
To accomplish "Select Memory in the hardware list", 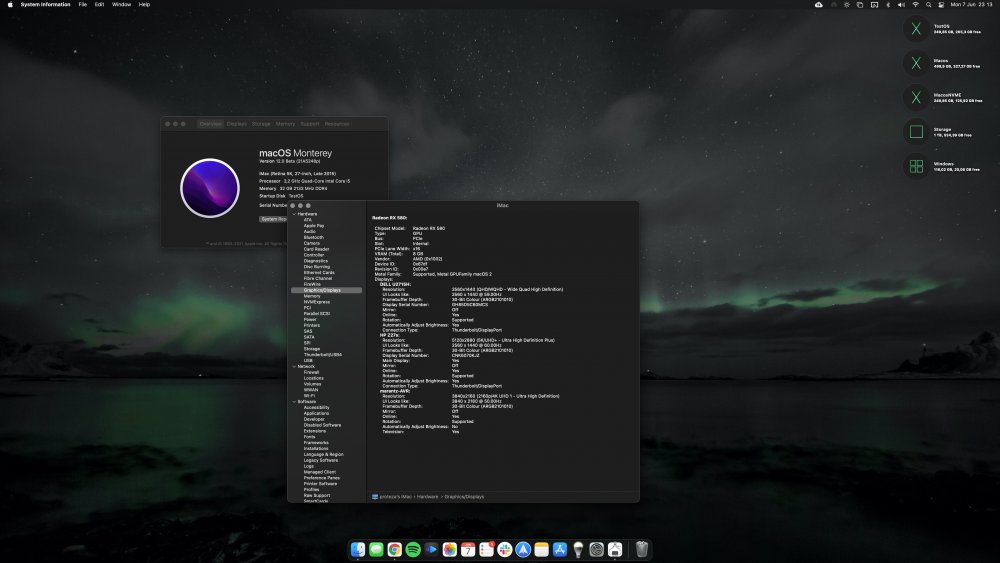I will coord(312,296).
